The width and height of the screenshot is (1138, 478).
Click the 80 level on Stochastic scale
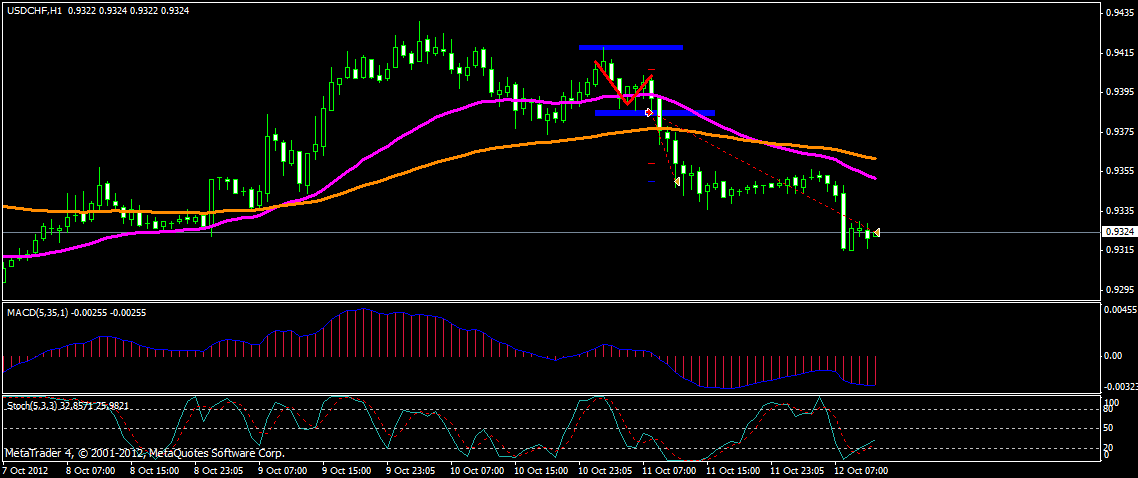click(x=1108, y=409)
